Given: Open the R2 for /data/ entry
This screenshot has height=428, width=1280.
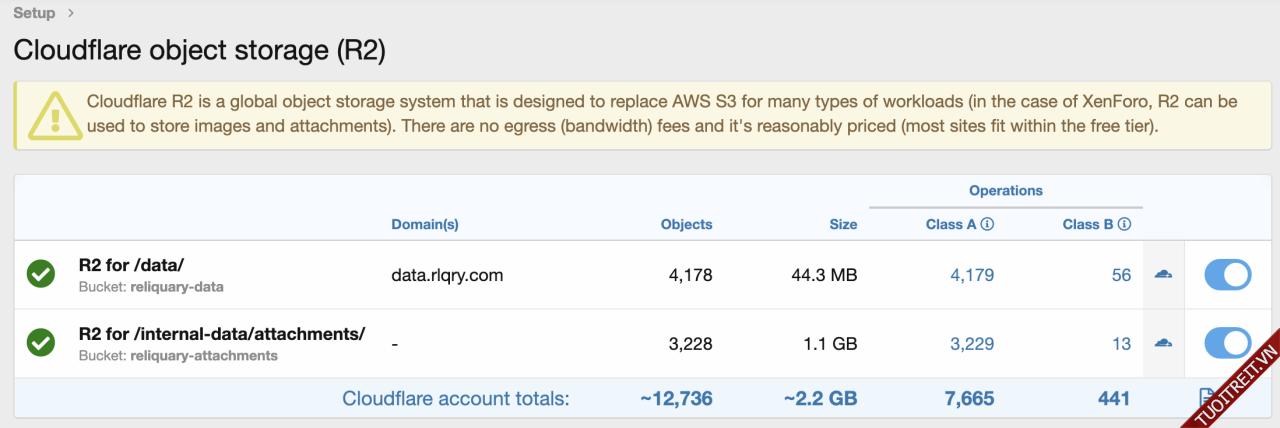Looking at the screenshot, I should [x=131, y=266].
